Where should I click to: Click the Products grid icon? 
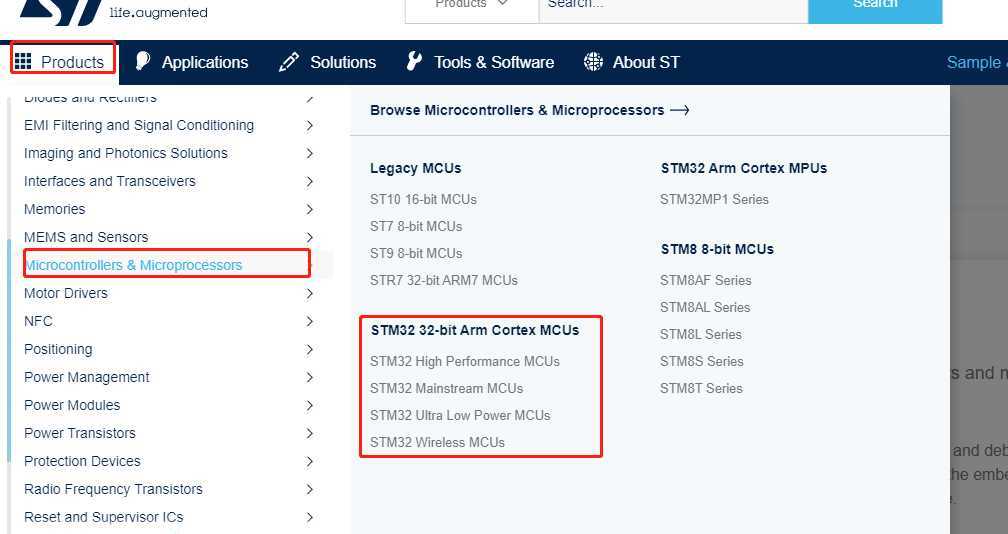click(22, 62)
